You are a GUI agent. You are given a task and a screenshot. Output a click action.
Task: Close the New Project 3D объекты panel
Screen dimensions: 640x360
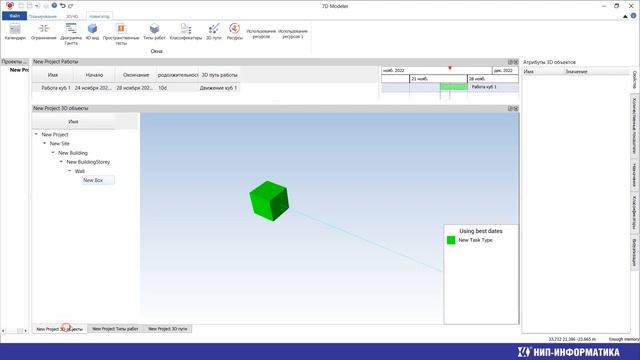coord(516,109)
